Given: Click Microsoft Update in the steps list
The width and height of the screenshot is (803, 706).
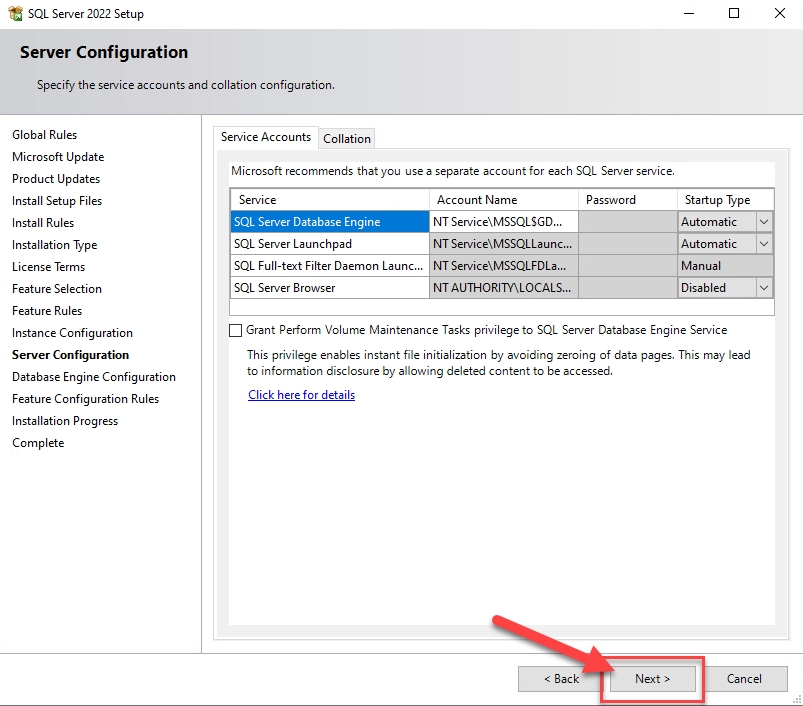Looking at the screenshot, I should (58, 157).
